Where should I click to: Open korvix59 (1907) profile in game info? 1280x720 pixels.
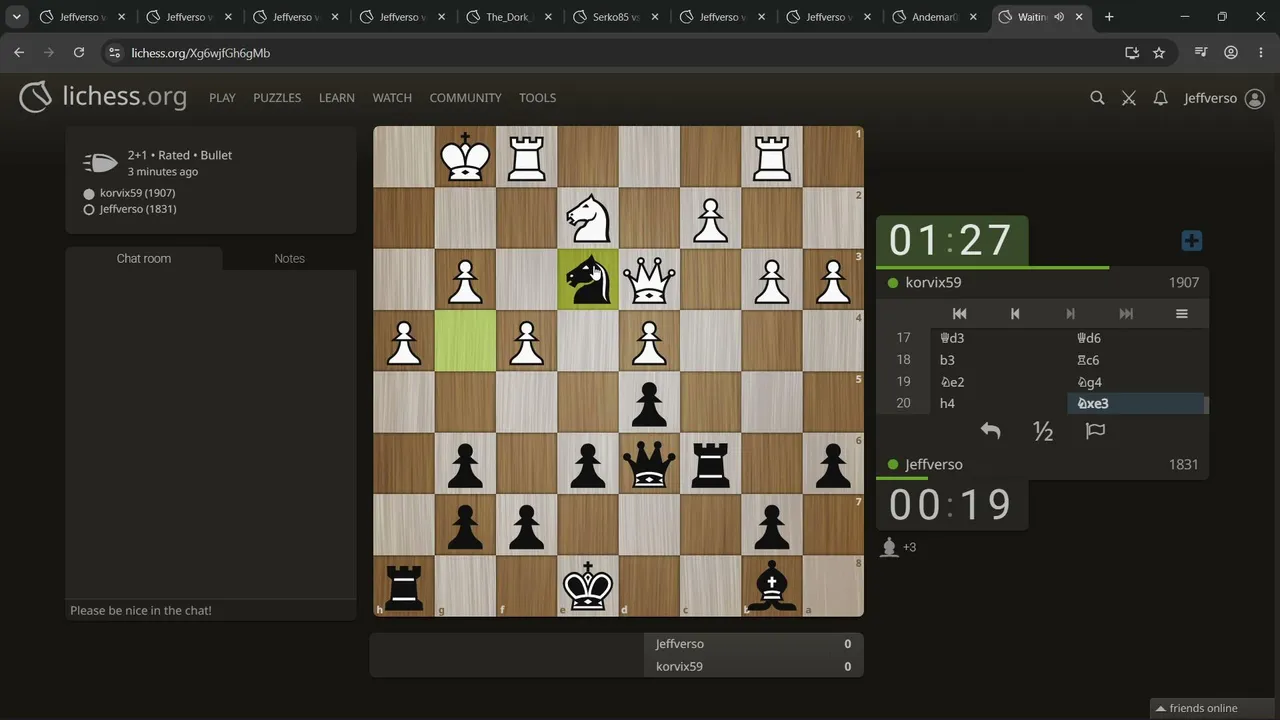click(x=138, y=193)
